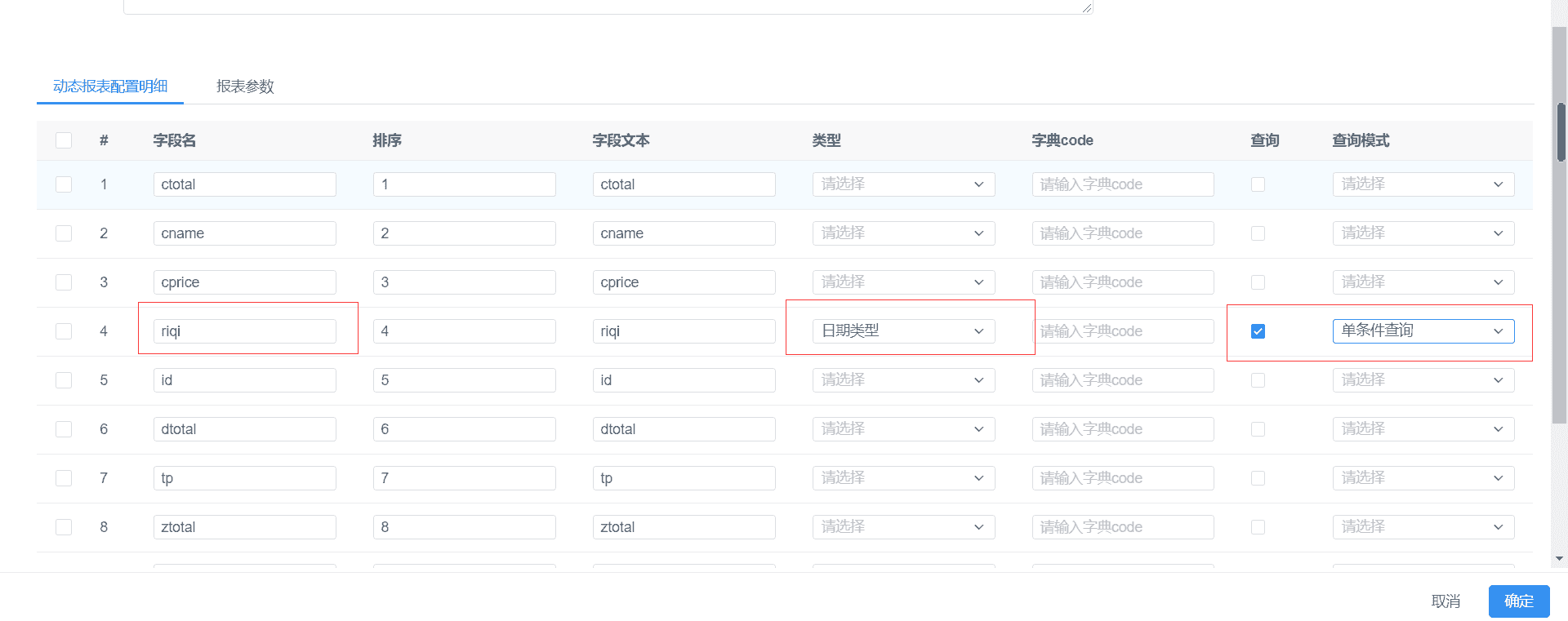Open the 单条件查询 query mode dropdown
Image resolution: width=1568 pixels, height=621 pixels.
tap(1423, 331)
